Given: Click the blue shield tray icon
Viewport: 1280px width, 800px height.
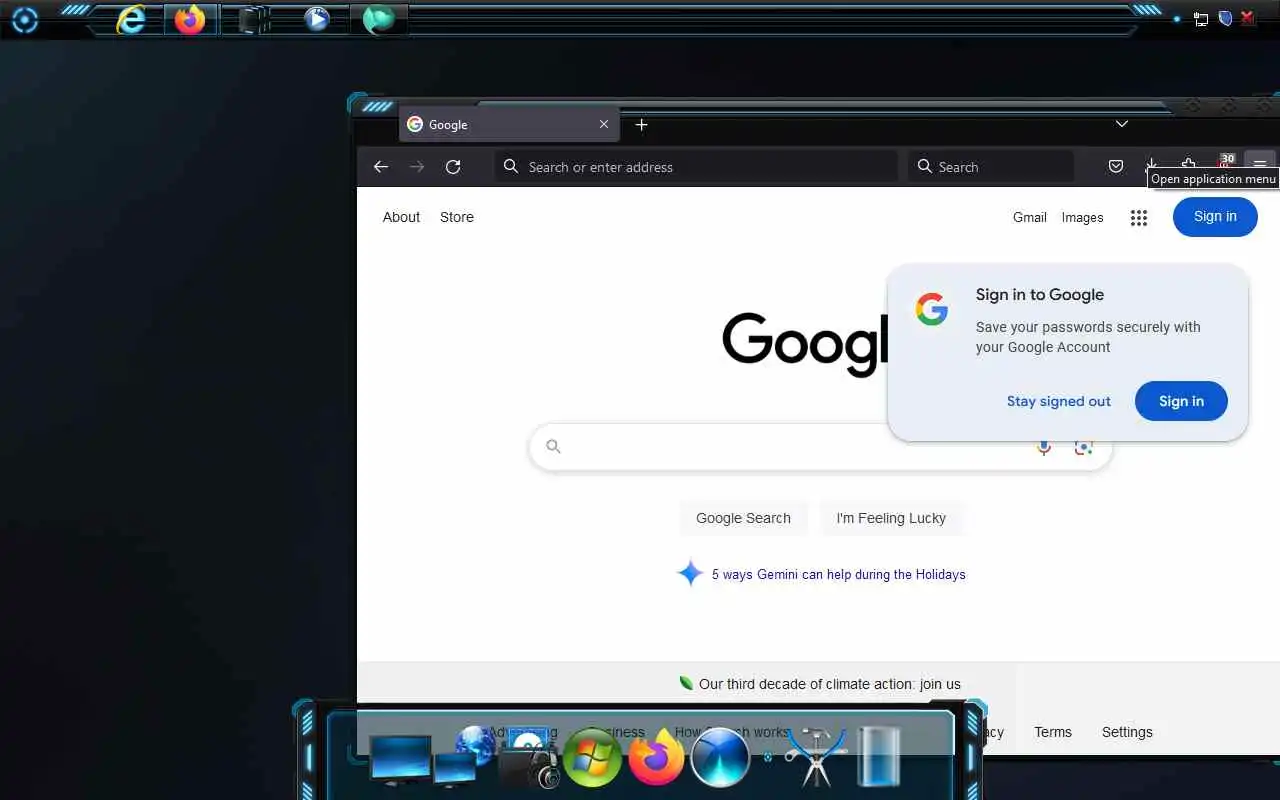Looking at the screenshot, I should [x=1225, y=18].
